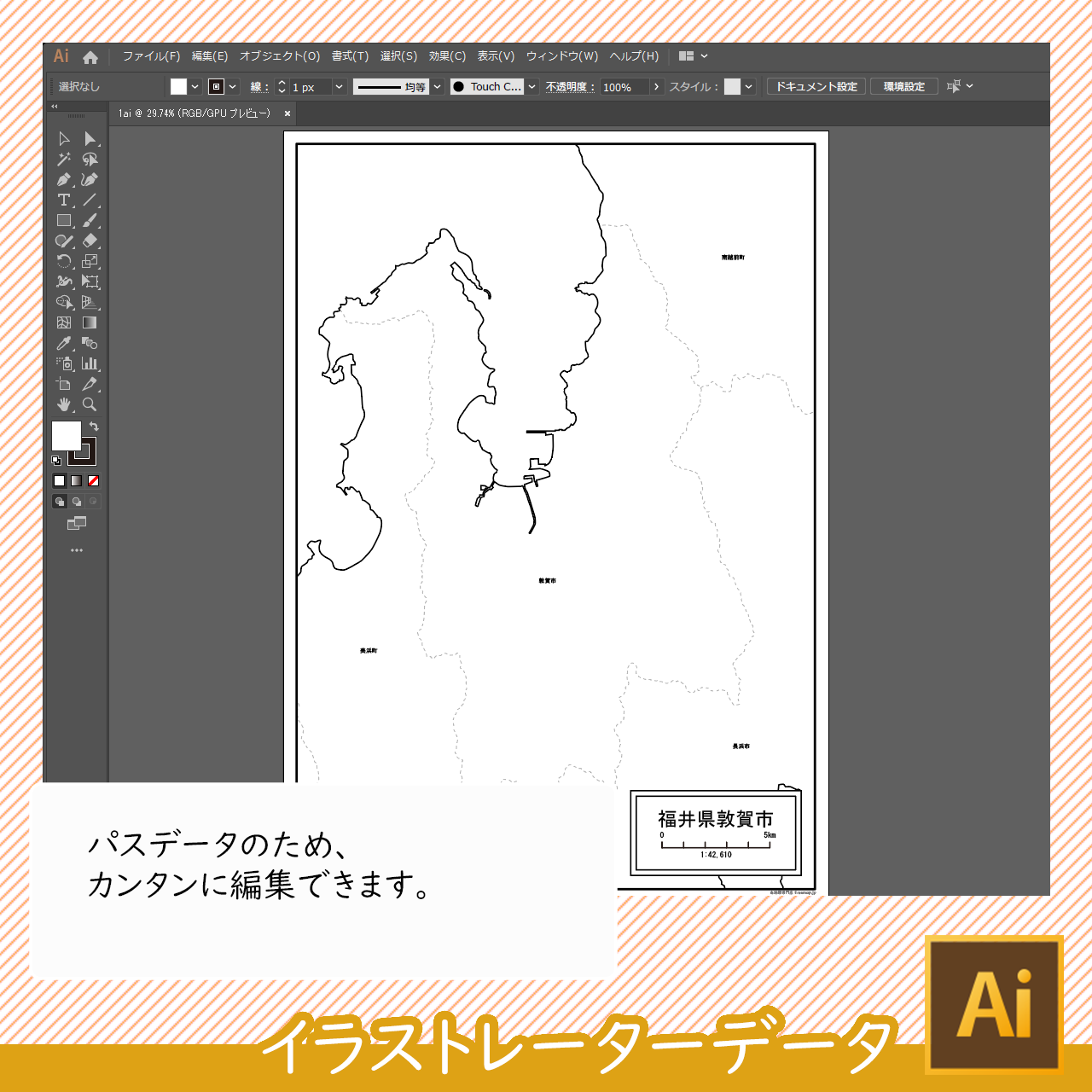Select the Width/Warp tool
1092x1092 pixels.
[x=64, y=282]
